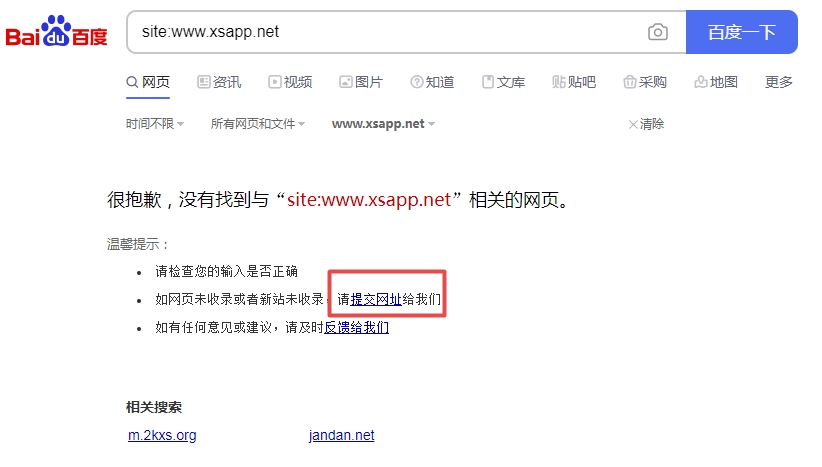Click the 提交网址 submit URL link
Image resolution: width=822 pixels, height=467 pixels.
376,299
